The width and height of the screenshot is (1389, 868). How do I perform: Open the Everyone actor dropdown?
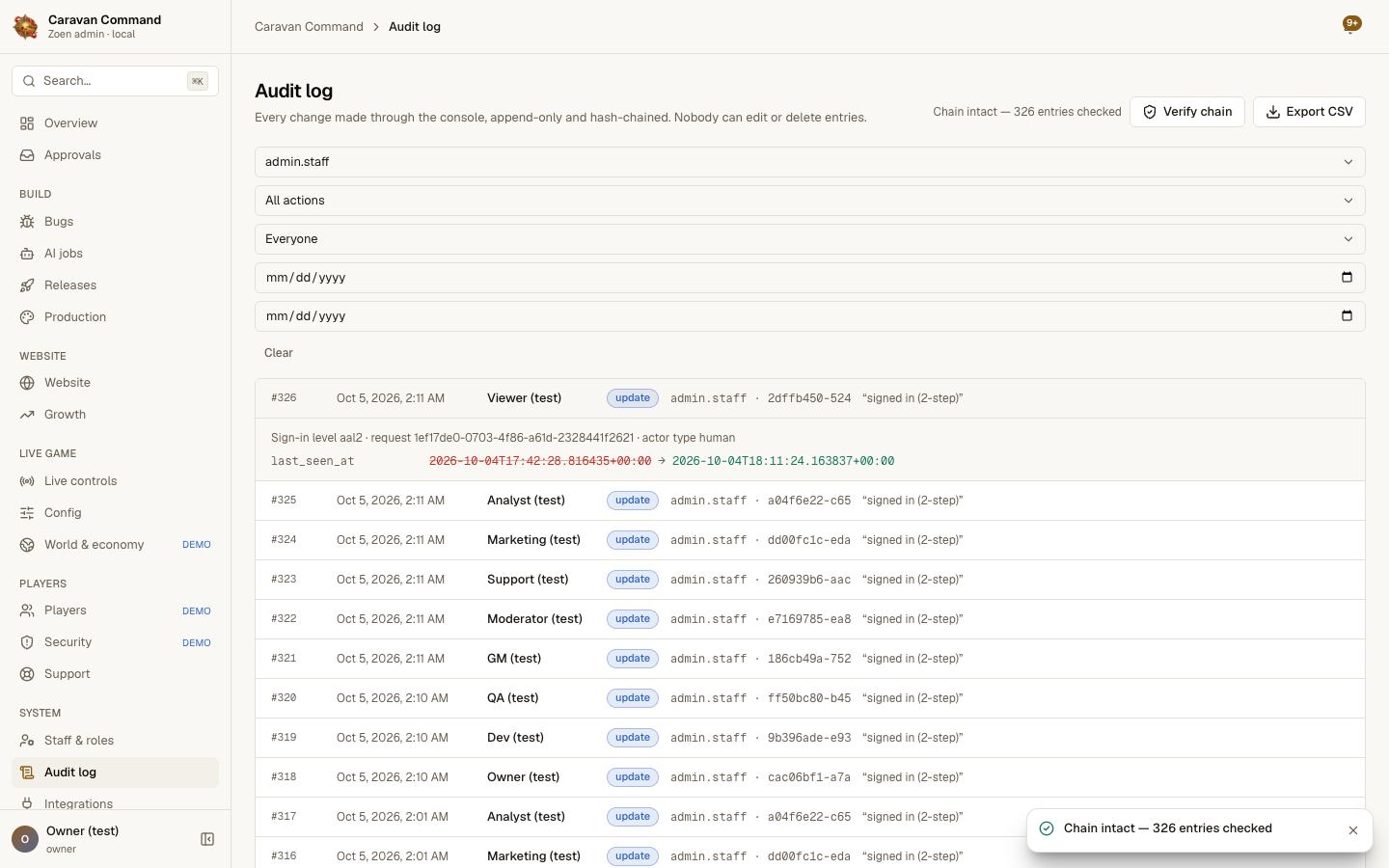pyautogui.click(x=810, y=239)
